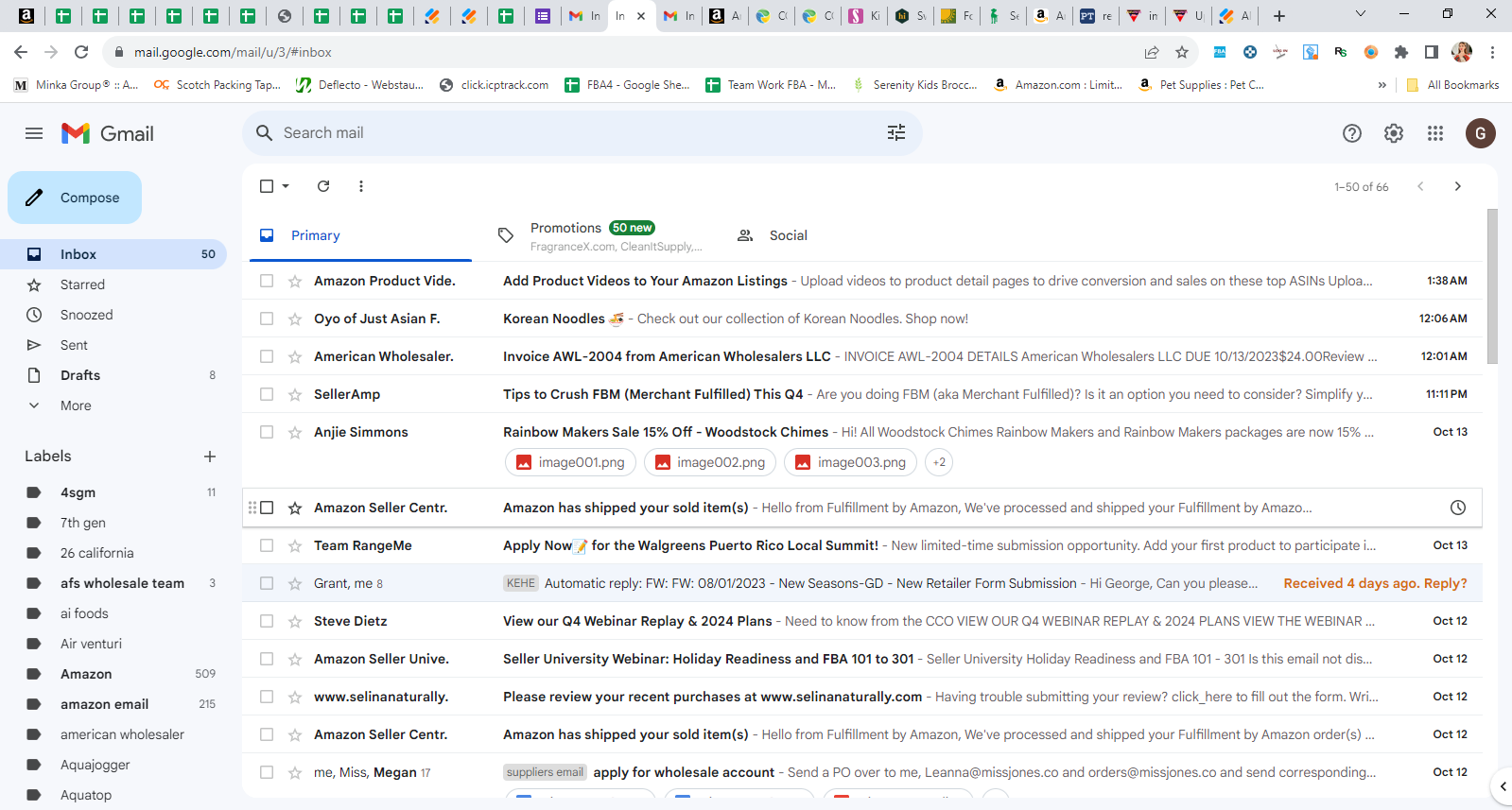Image resolution: width=1512 pixels, height=810 pixels.
Task: Open the Google account avatar G
Action: tap(1481, 133)
